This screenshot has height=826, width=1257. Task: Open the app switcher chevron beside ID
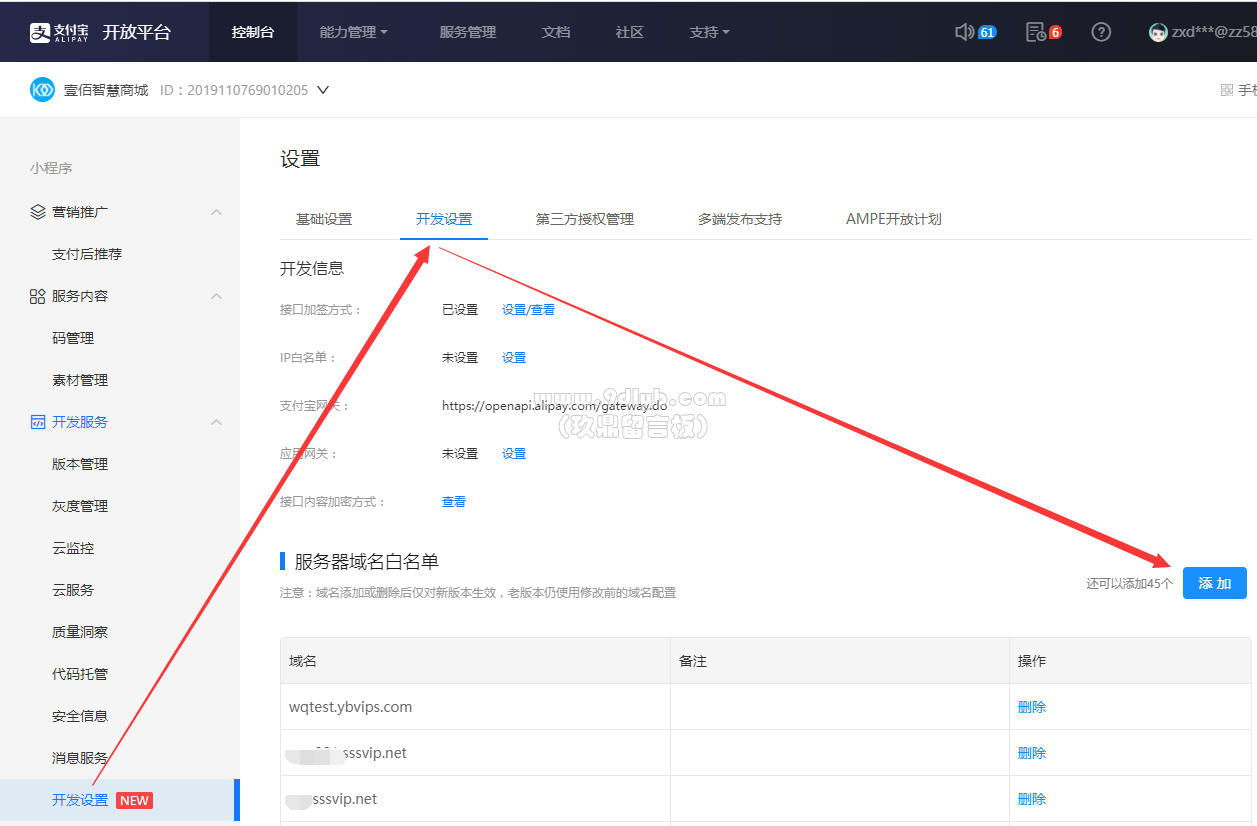(x=323, y=90)
